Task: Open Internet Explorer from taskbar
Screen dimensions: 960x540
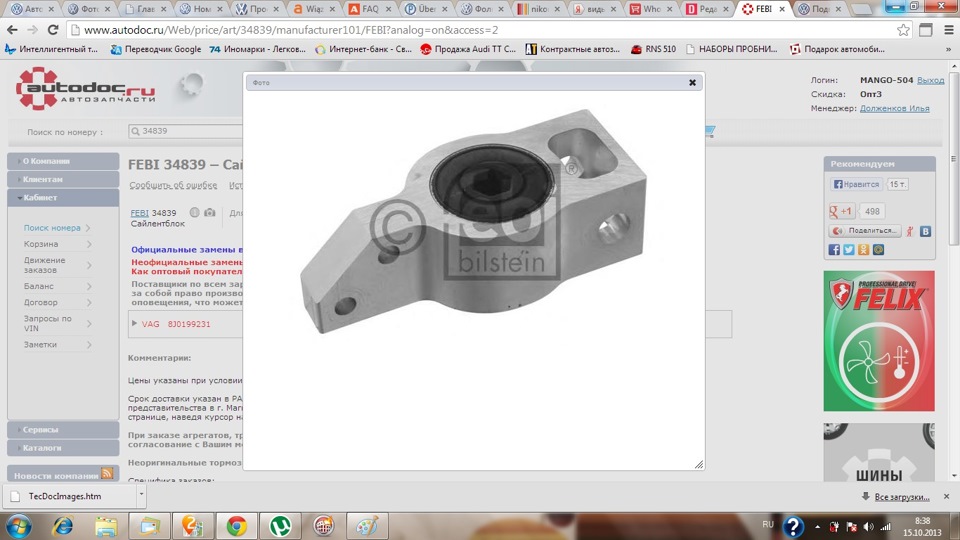Action: pos(62,526)
